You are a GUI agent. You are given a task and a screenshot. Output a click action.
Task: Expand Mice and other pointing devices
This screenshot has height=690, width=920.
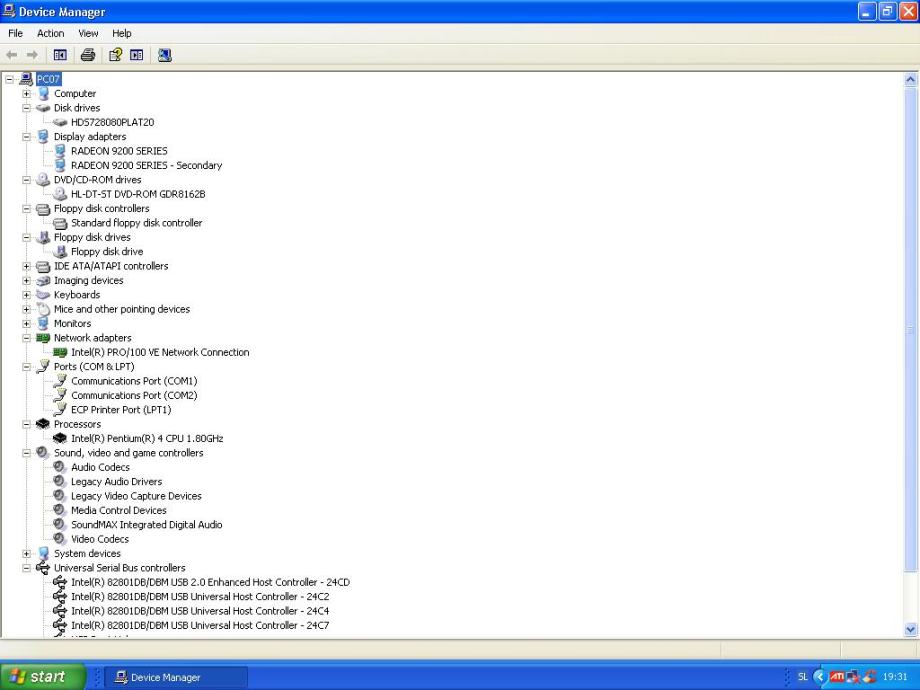tap(26, 309)
